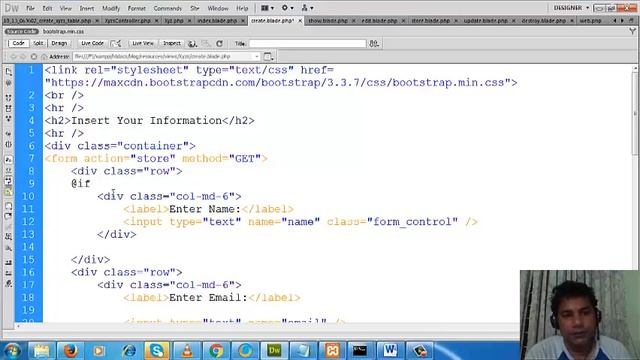Image resolution: width=640 pixels, height=360 pixels.
Task: Click the Stop icon in browser navigation bar
Action: [x=34, y=56]
